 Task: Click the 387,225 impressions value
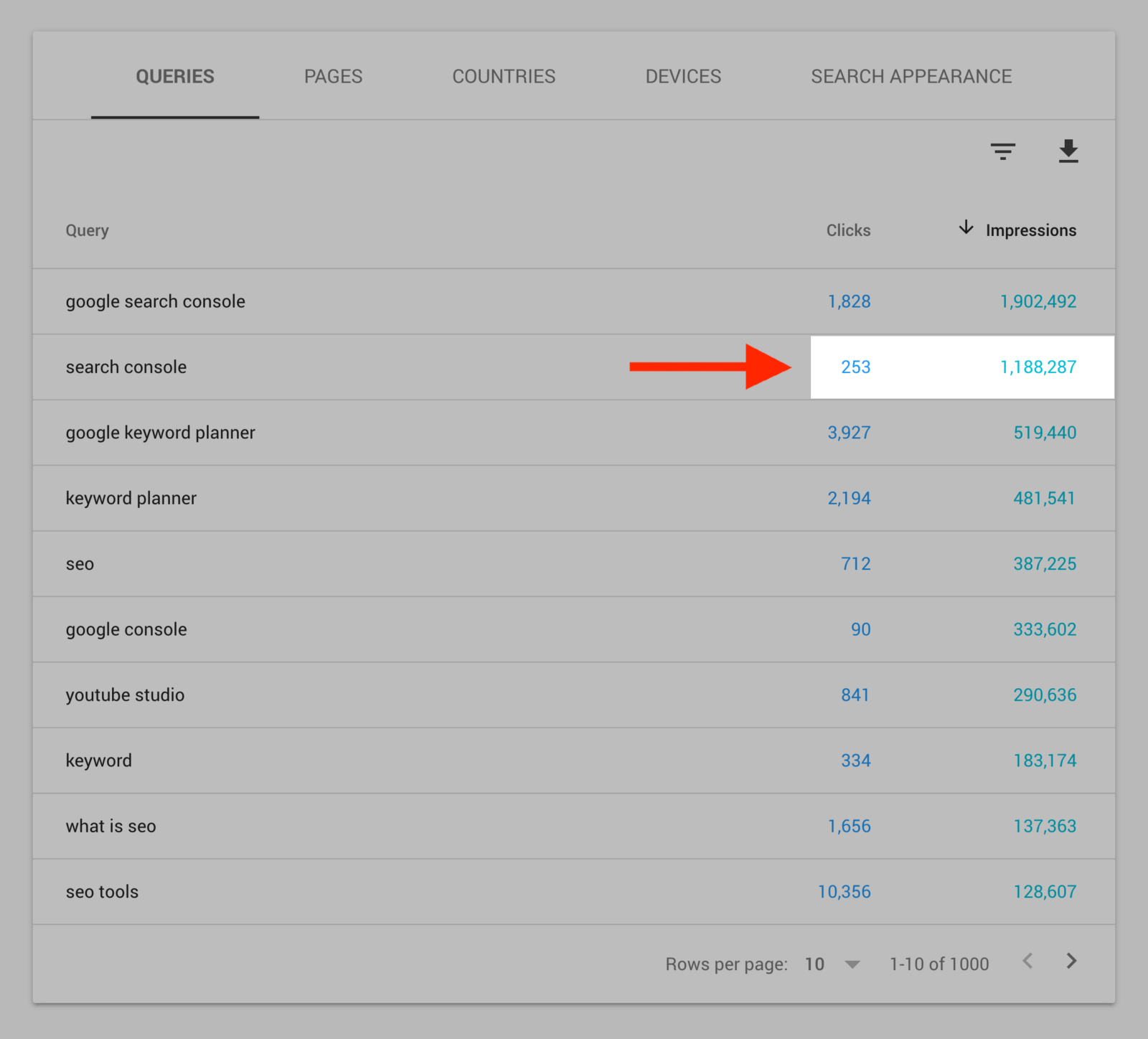point(1045,564)
